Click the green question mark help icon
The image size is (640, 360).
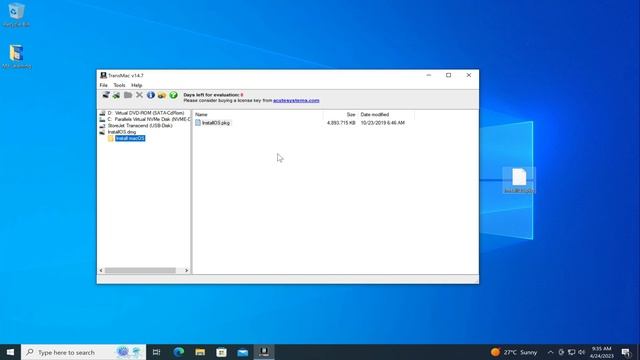(173, 95)
